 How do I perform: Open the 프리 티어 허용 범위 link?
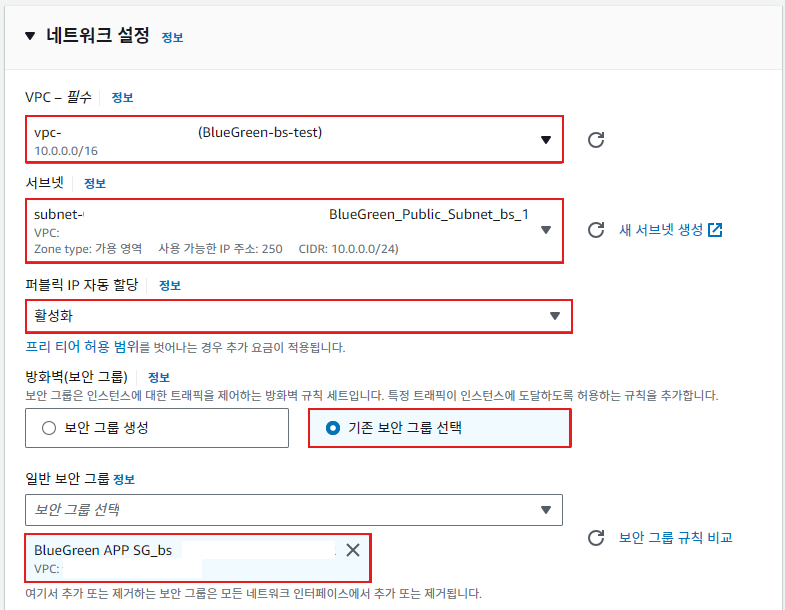(82, 347)
